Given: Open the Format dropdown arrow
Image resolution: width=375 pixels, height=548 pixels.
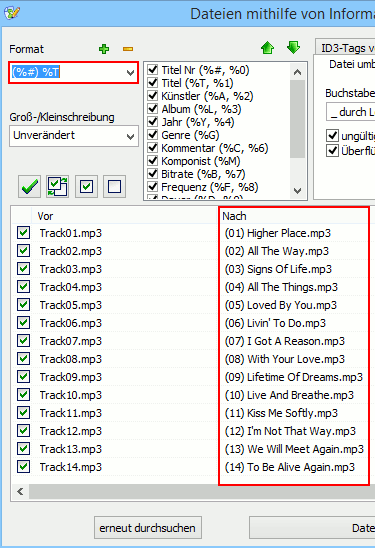Looking at the screenshot, I should pyautogui.click(x=130, y=73).
